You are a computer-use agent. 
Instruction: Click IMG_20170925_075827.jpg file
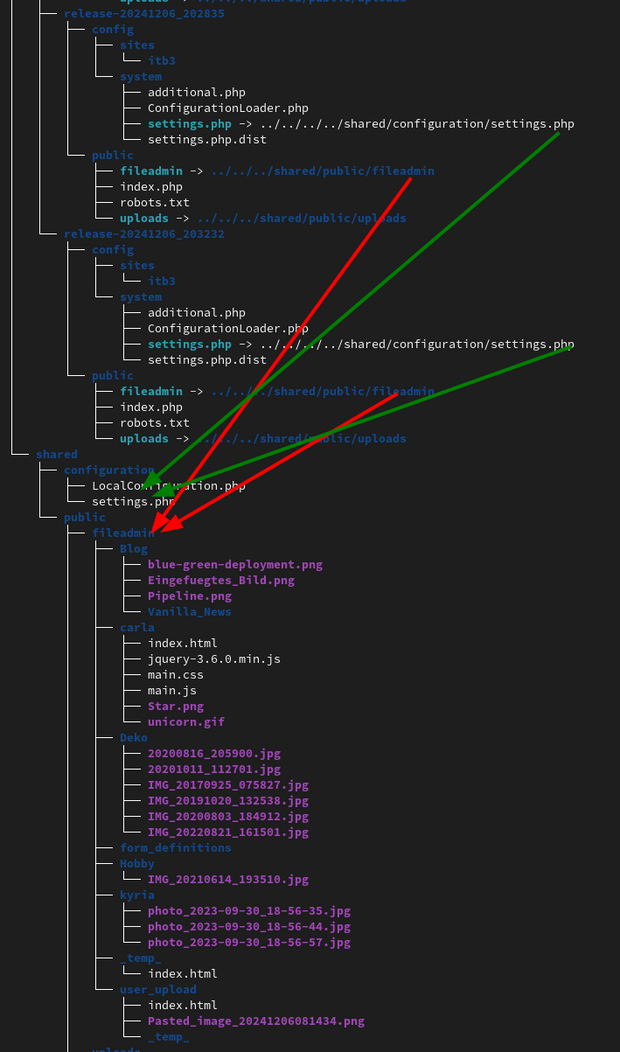228,785
